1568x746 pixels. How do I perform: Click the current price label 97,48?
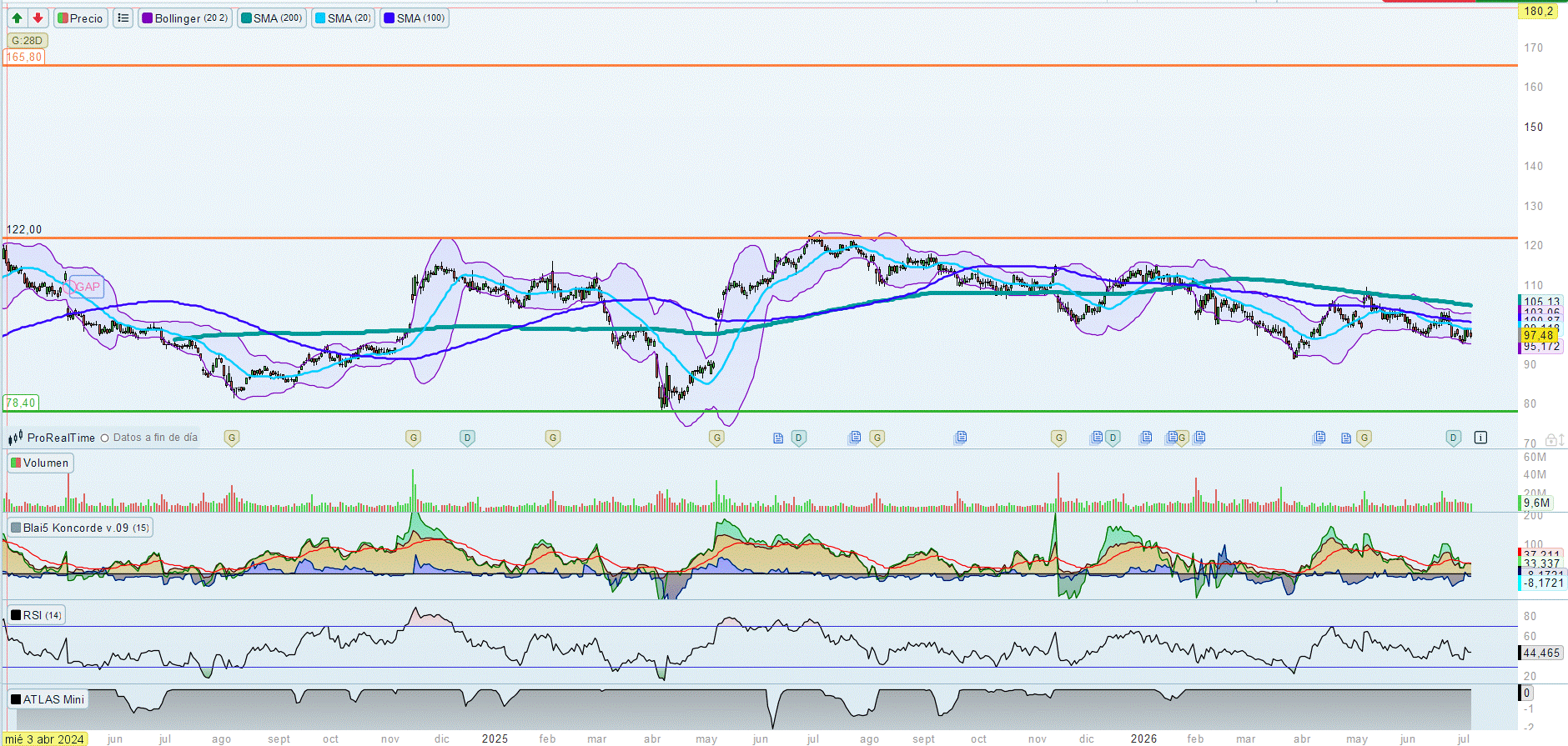pyautogui.click(x=1539, y=335)
